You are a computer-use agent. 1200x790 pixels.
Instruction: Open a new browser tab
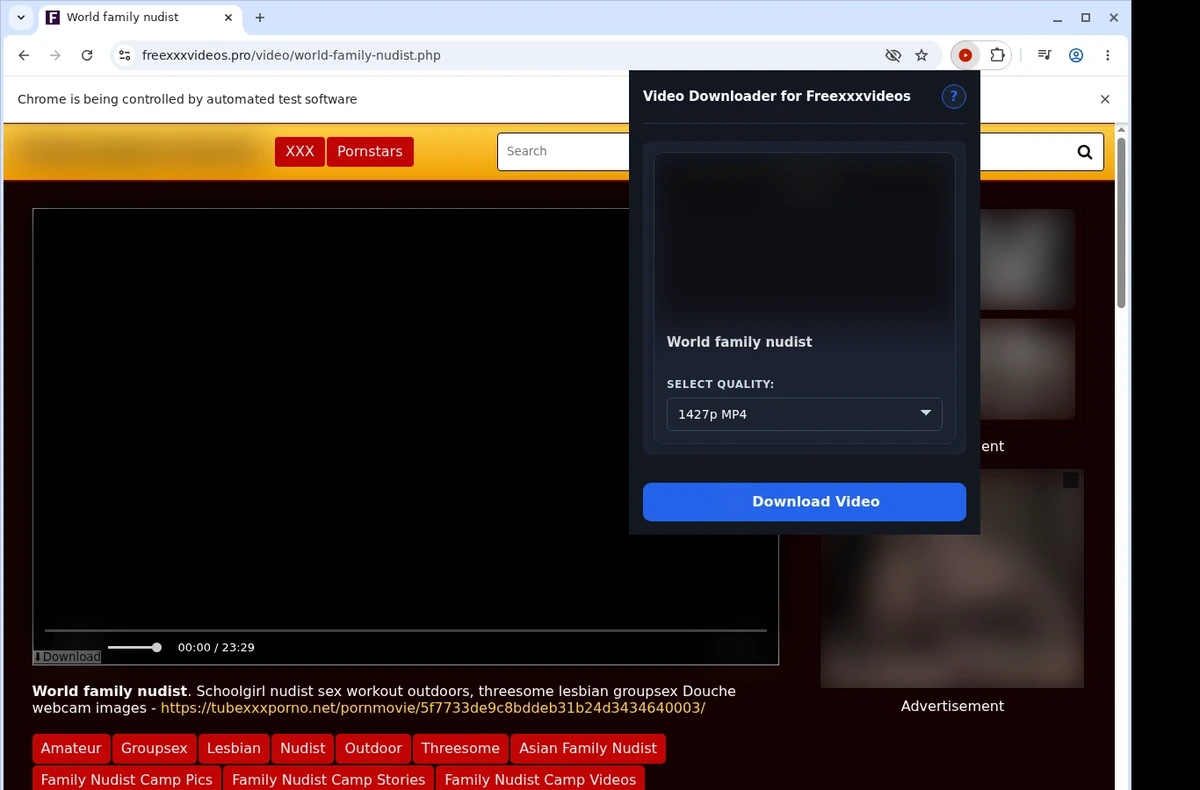point(260,17)
